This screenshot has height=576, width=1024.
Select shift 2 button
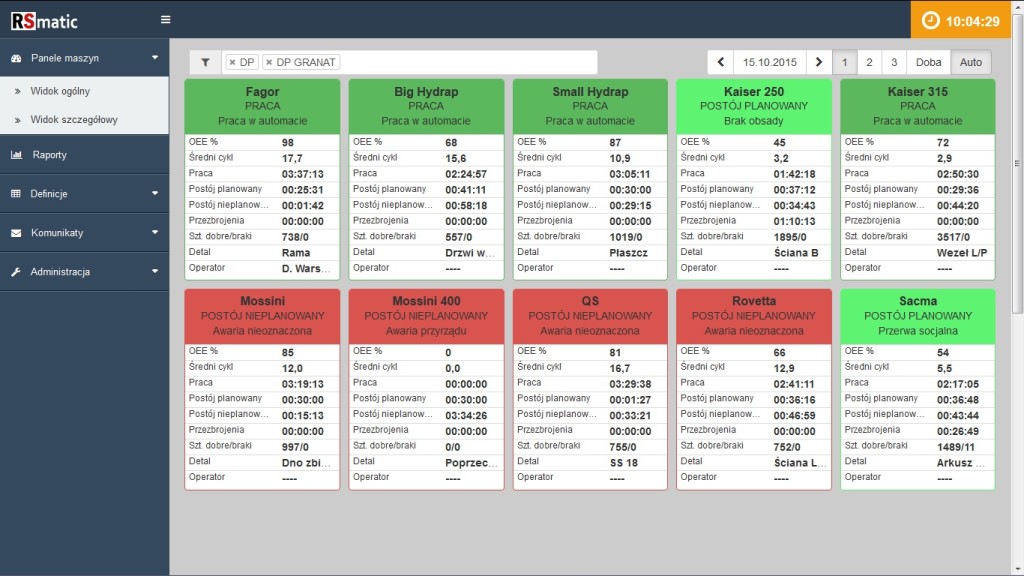coord(869,62)
